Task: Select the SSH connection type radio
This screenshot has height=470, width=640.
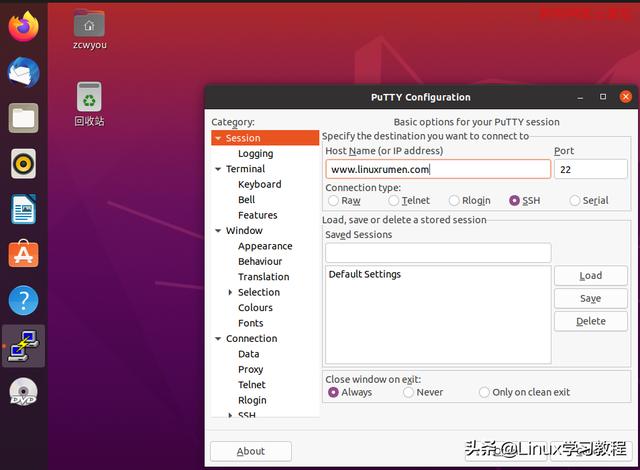Action: click(514, 200)
